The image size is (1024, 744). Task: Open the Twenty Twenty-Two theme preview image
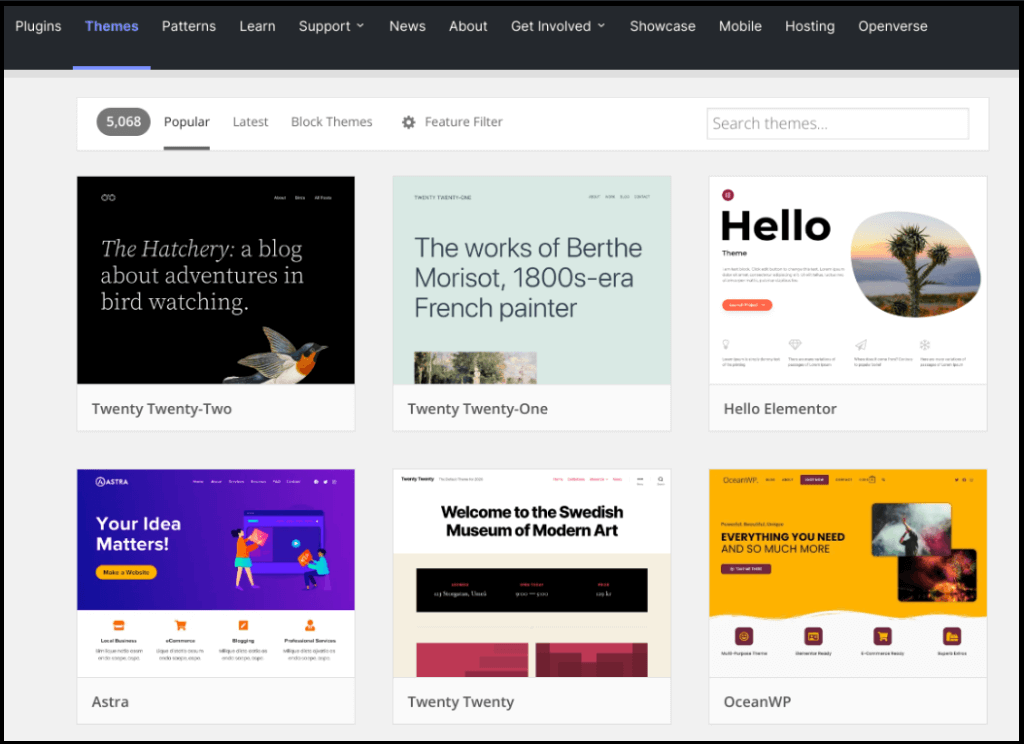coord(216,280)
